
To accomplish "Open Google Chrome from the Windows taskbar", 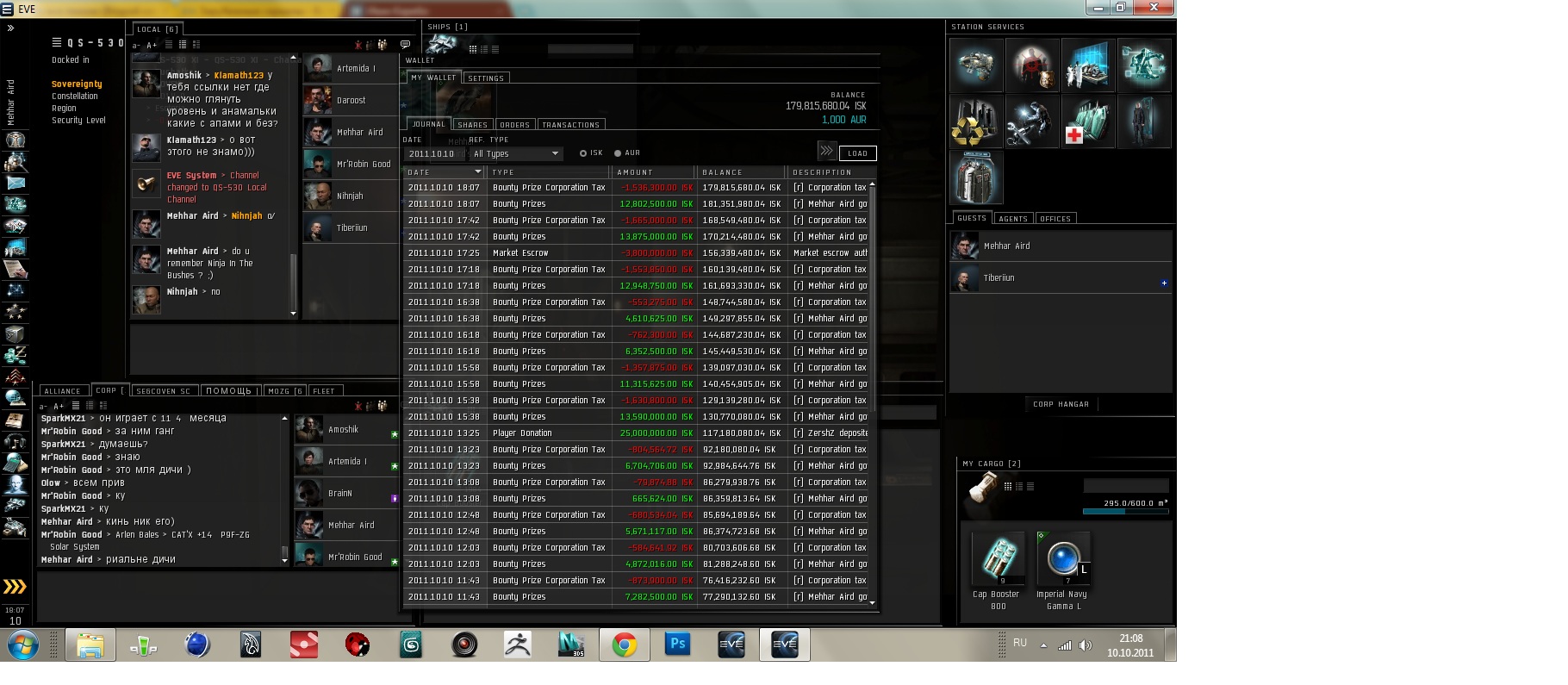I will (x=624, y=645).
